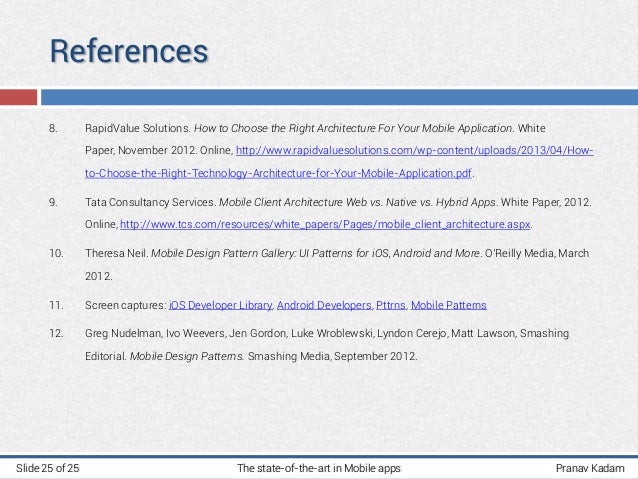The height and width of the screenshot is (479, 638).
Task: Click the 'Pranav Kadam' footer name
Action: pyautogui.click(x=590, y=468)
